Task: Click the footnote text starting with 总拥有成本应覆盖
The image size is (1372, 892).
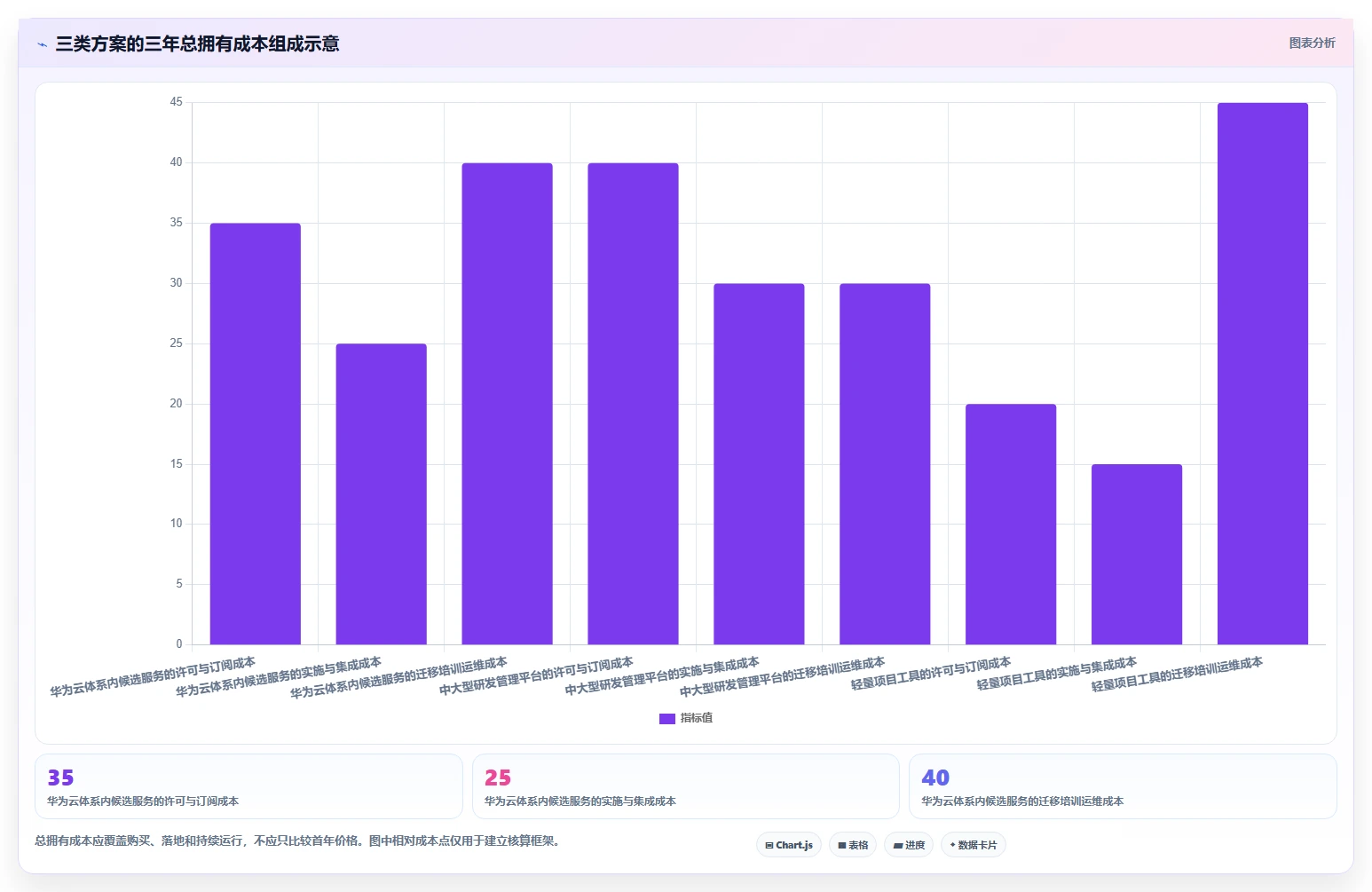Action: pos(299,841)
